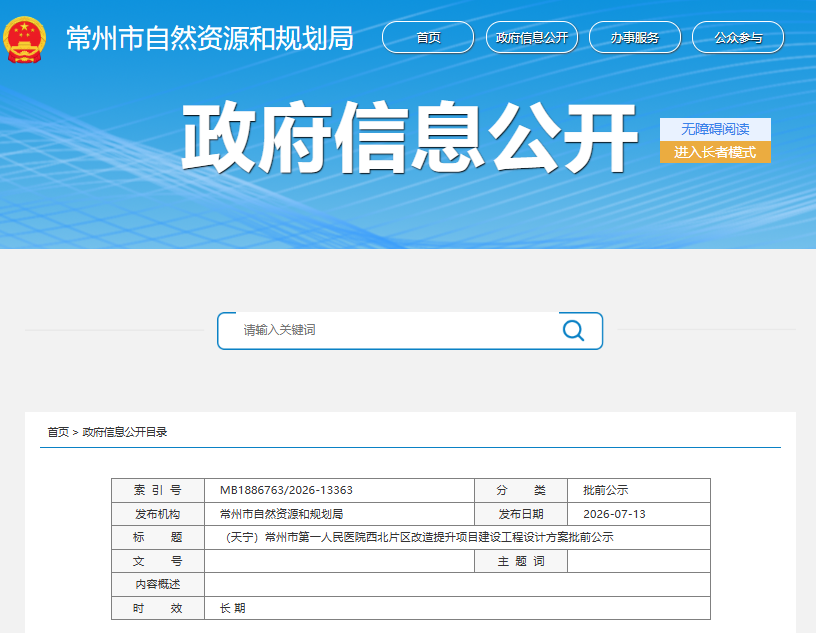Select the validity value 长期
The height and width of the screenshot is (633, 816).
233,608
